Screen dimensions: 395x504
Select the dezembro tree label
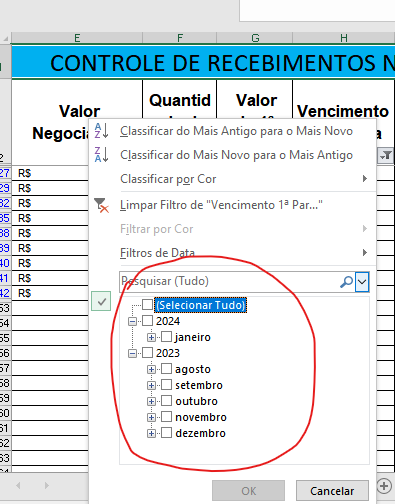pyautogui.click(x=200, y=433)
